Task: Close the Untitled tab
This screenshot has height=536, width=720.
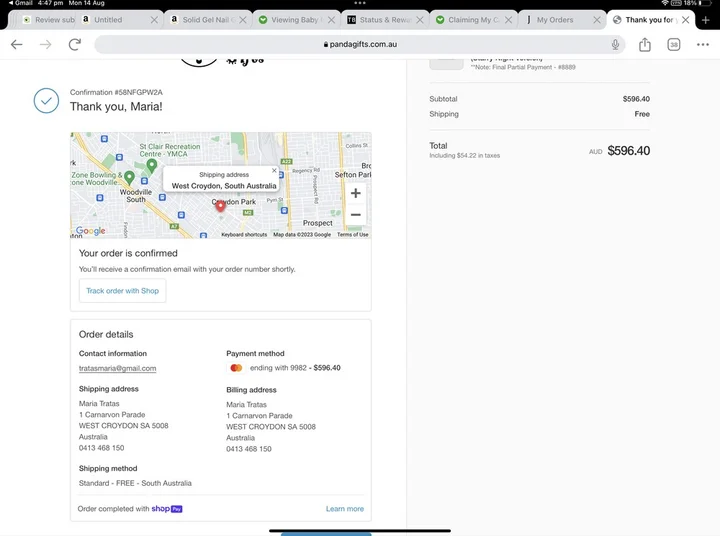Action: pyautogui.click(x=154, y=20)
